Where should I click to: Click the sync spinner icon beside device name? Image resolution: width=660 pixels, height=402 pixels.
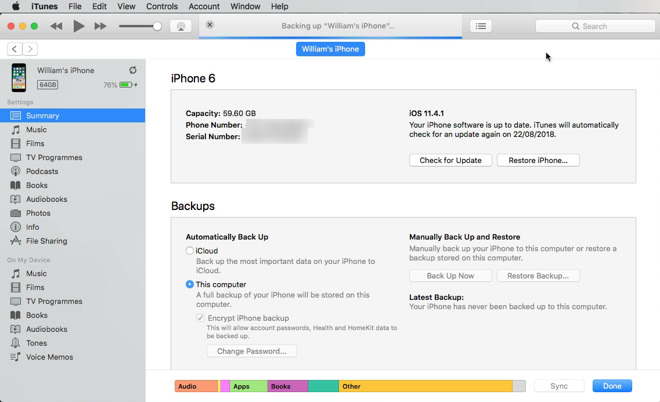click(x=133, y=70)
